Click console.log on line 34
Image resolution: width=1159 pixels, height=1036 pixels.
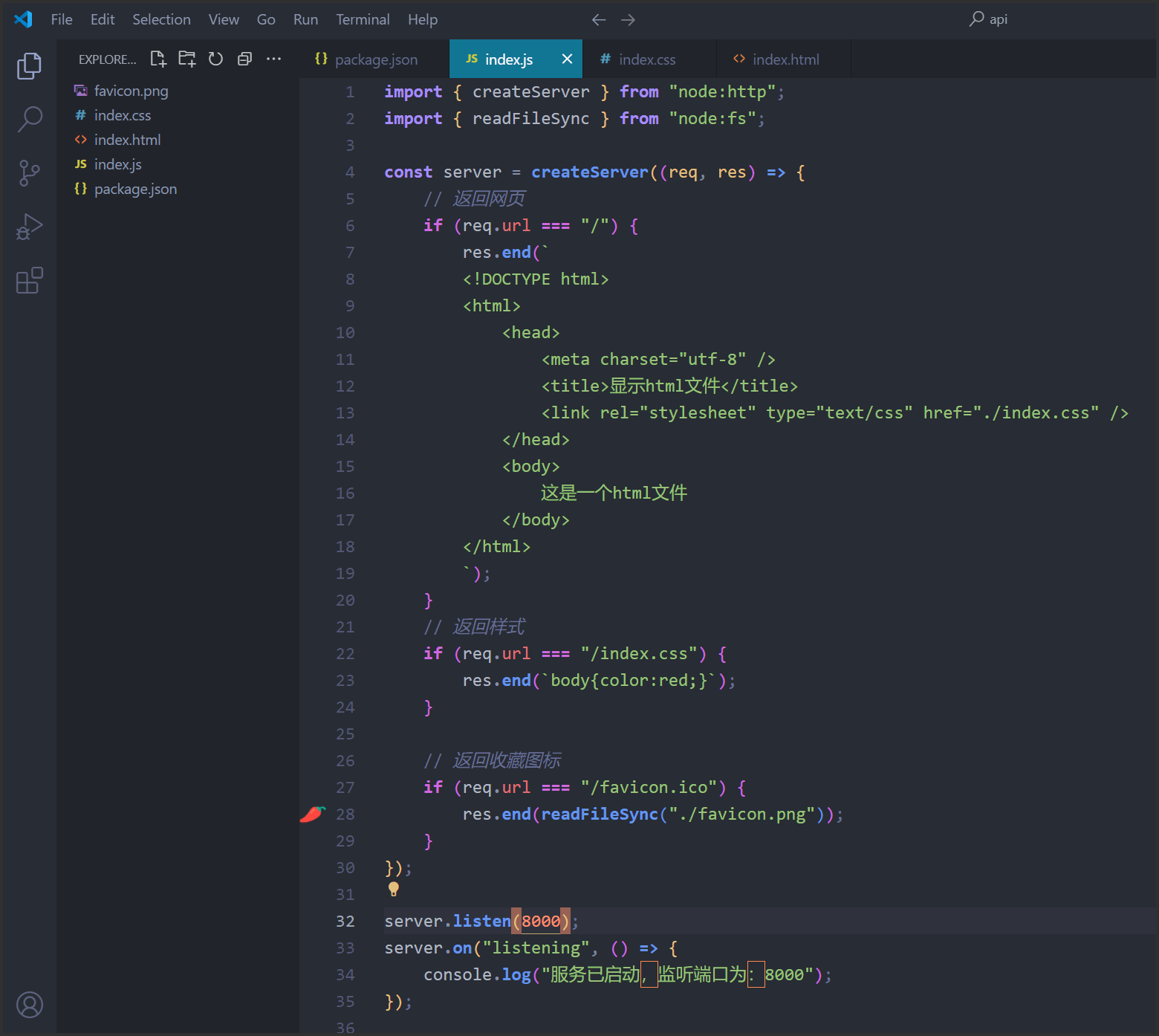tap(477, 974)
